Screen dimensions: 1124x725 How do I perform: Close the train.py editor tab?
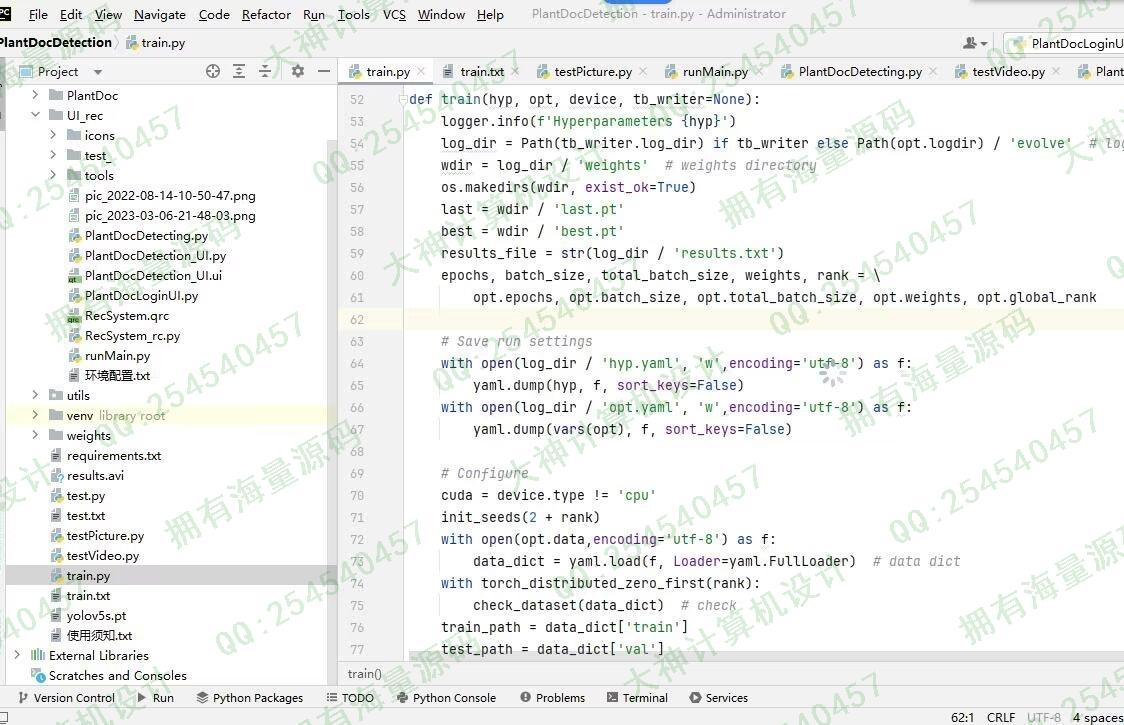pyautogui.click(x=422, y=71)
